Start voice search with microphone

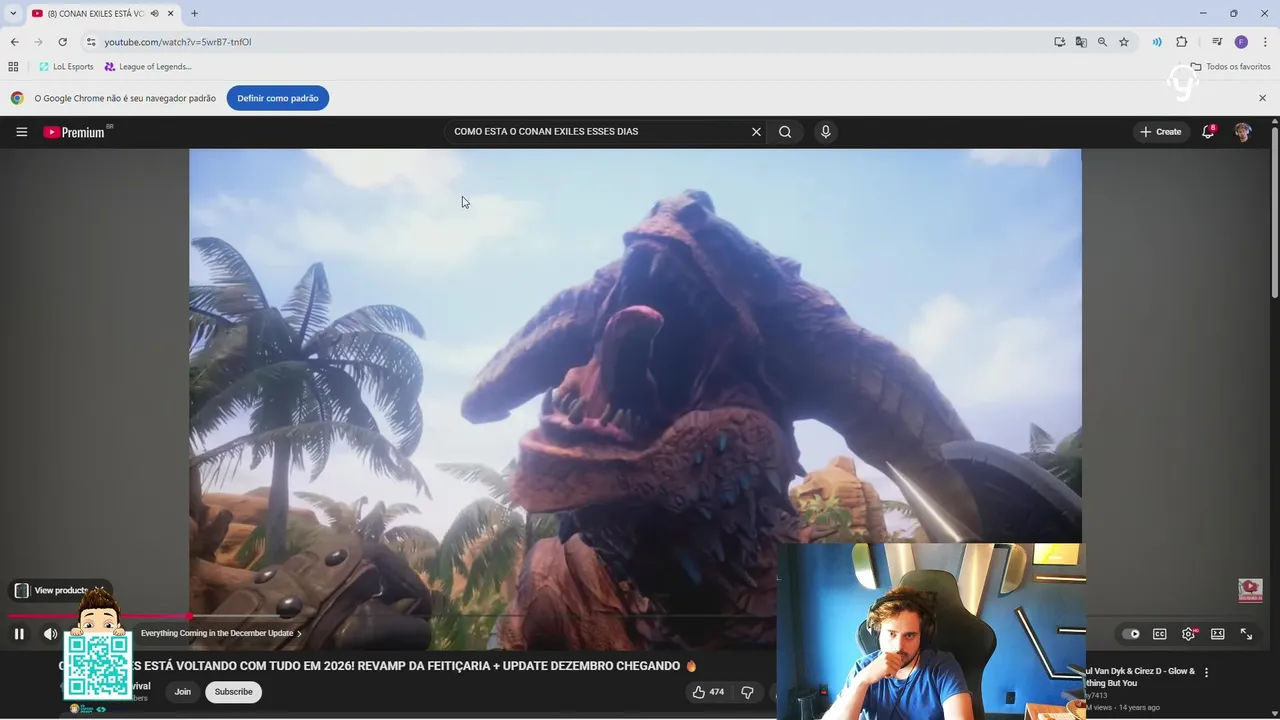(x=825, y=132)
